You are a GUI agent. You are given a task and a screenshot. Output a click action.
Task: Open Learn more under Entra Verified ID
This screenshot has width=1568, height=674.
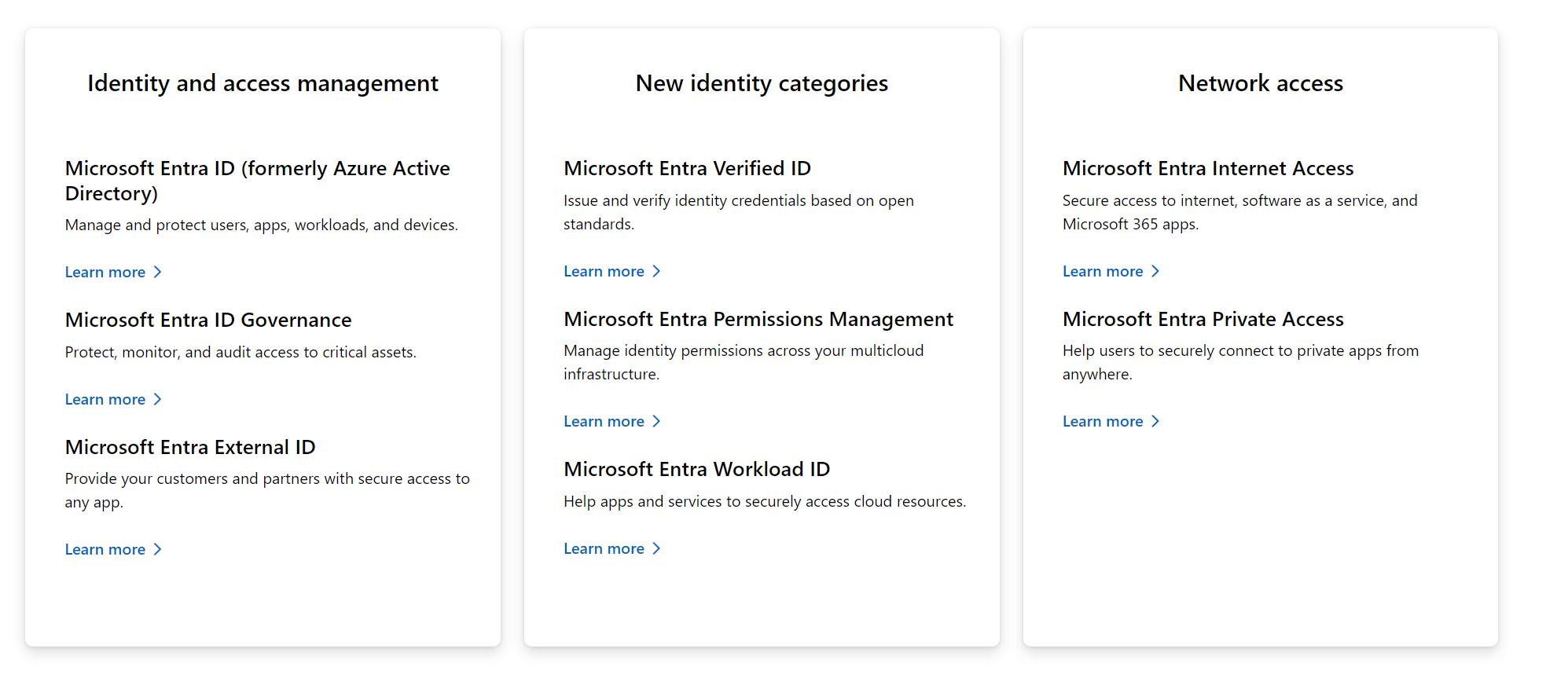pos(612,271)
